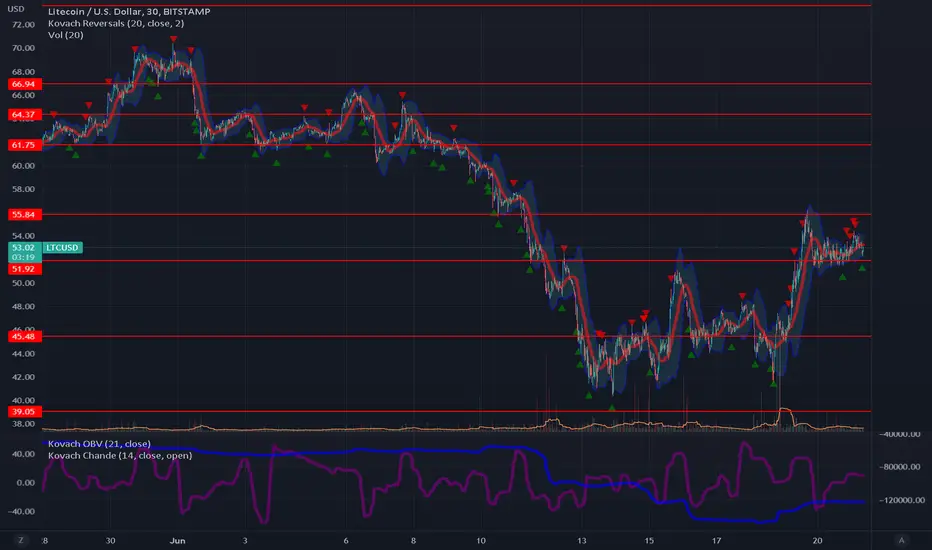This screenshot has width=932, height=550.
Task: Click the date axis label 10
Action: (x=481, y=540)
